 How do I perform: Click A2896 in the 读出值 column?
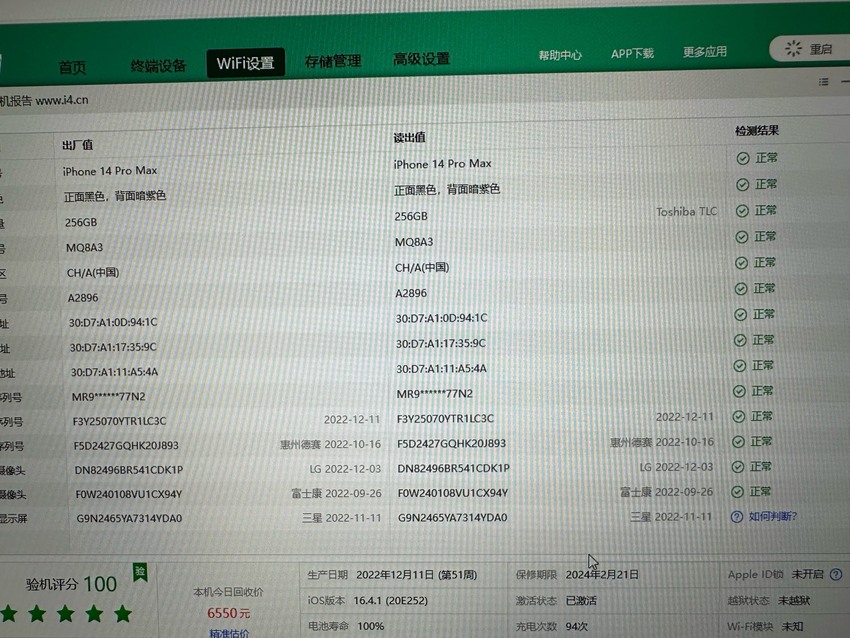coord(410,293)
